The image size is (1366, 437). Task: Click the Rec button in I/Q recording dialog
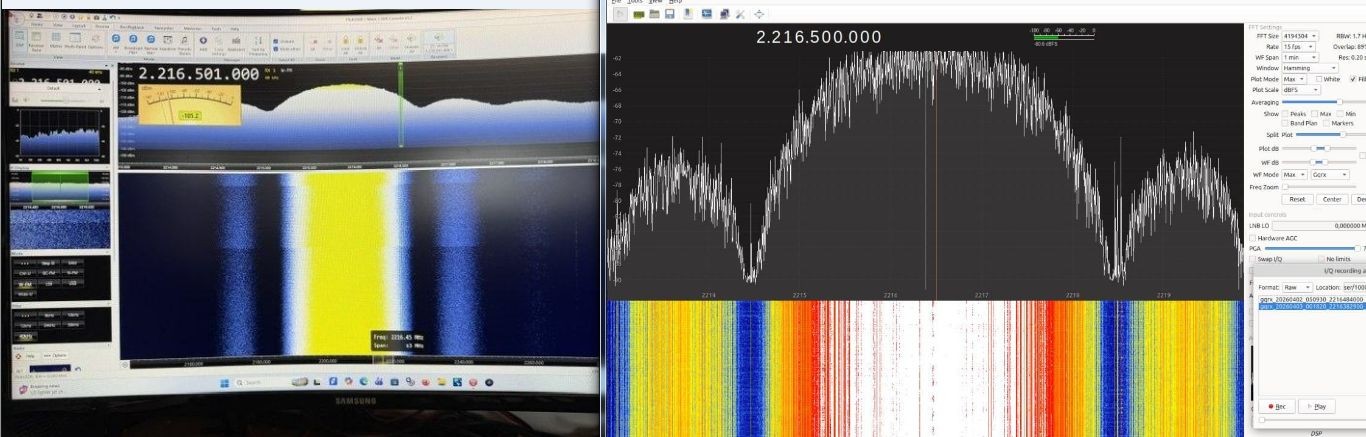[x=1277, y=406]
